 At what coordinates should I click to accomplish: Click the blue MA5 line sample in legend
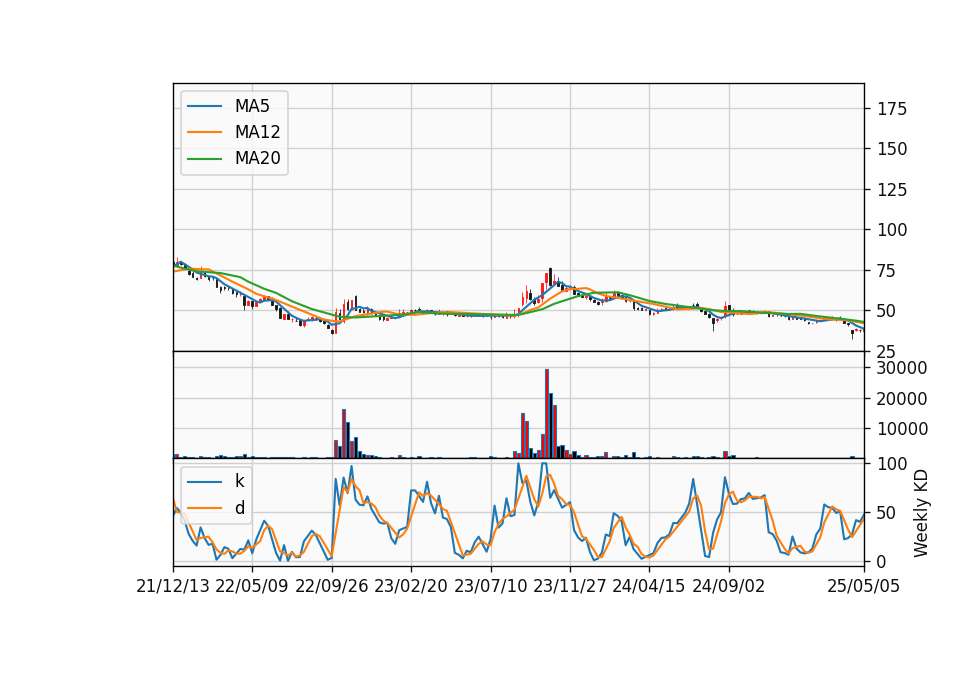tap(204, 107)
